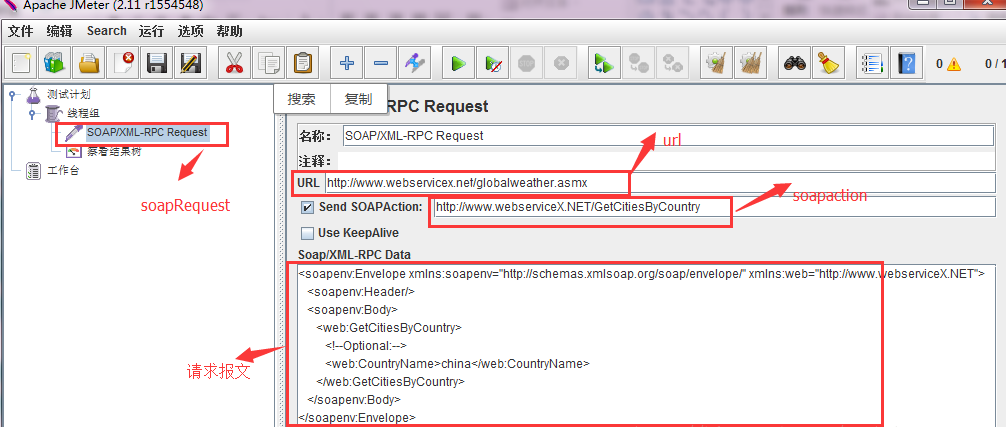Open the Function helper dialog icon
Image resolution: width=1006 pixels, height=427 pixels.
tap(873, 63)
